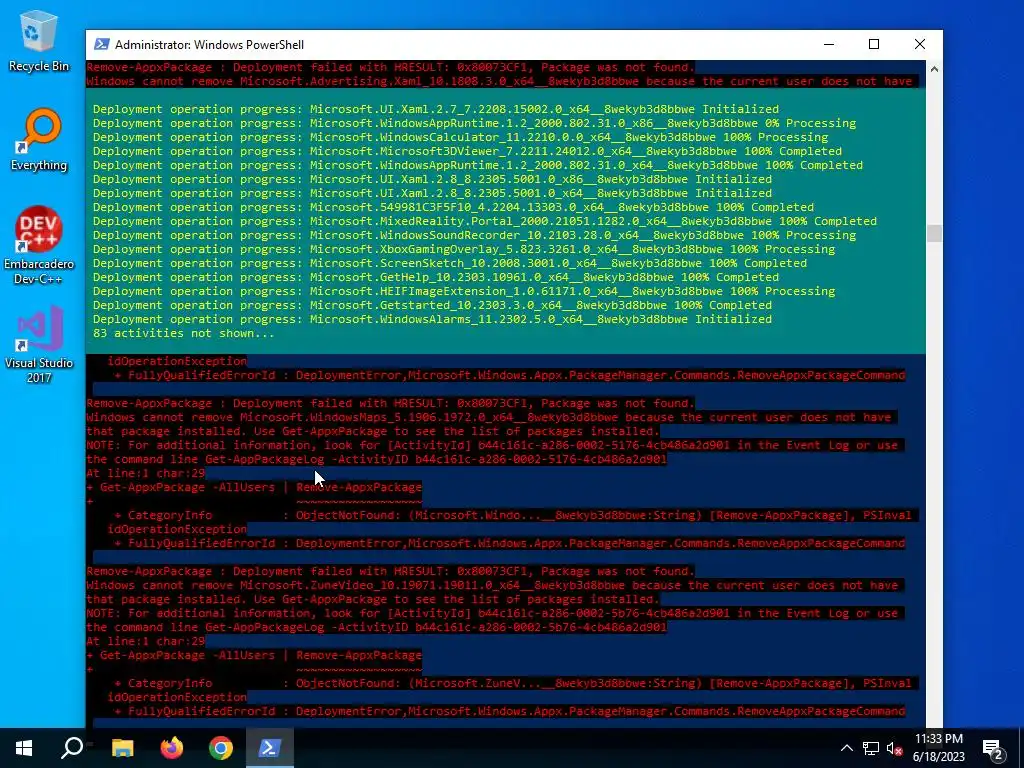Click the WindowsSoundRecorder progress line
Image resolution: width=1024 pixels, height=768 pixels.
click(474, 235)
